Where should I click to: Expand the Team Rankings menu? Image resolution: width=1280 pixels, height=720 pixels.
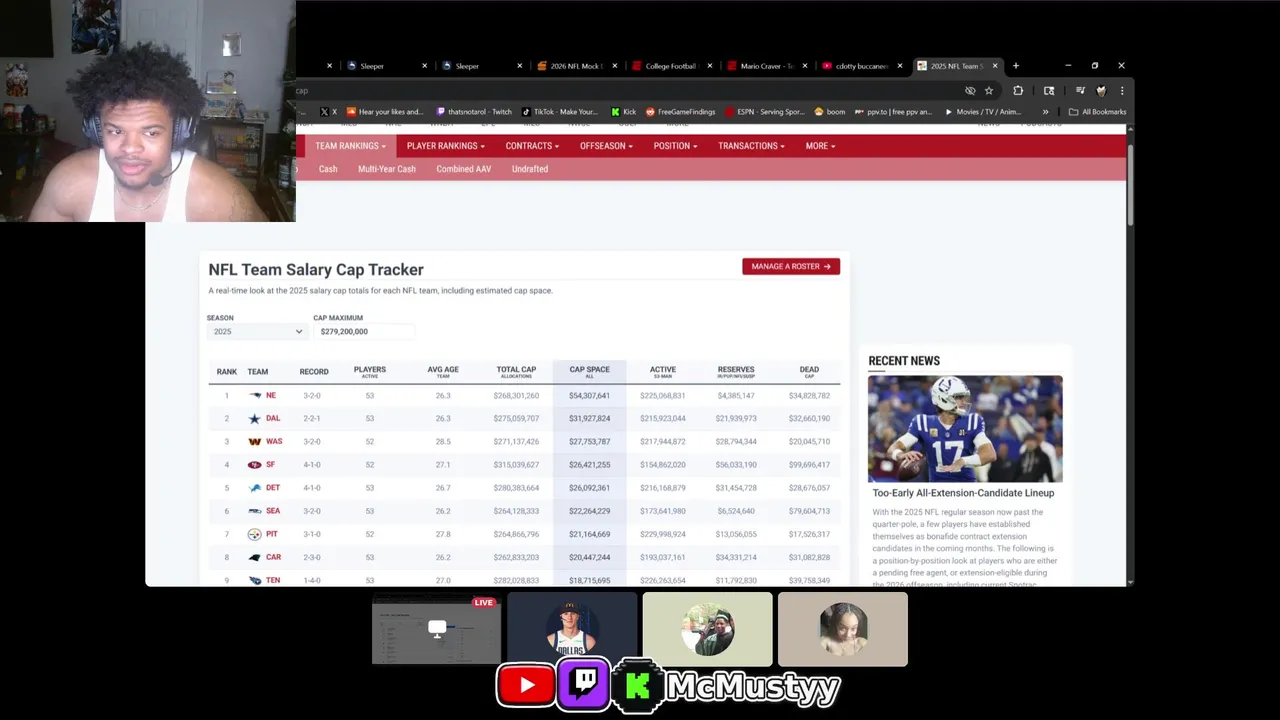[350, 146]
